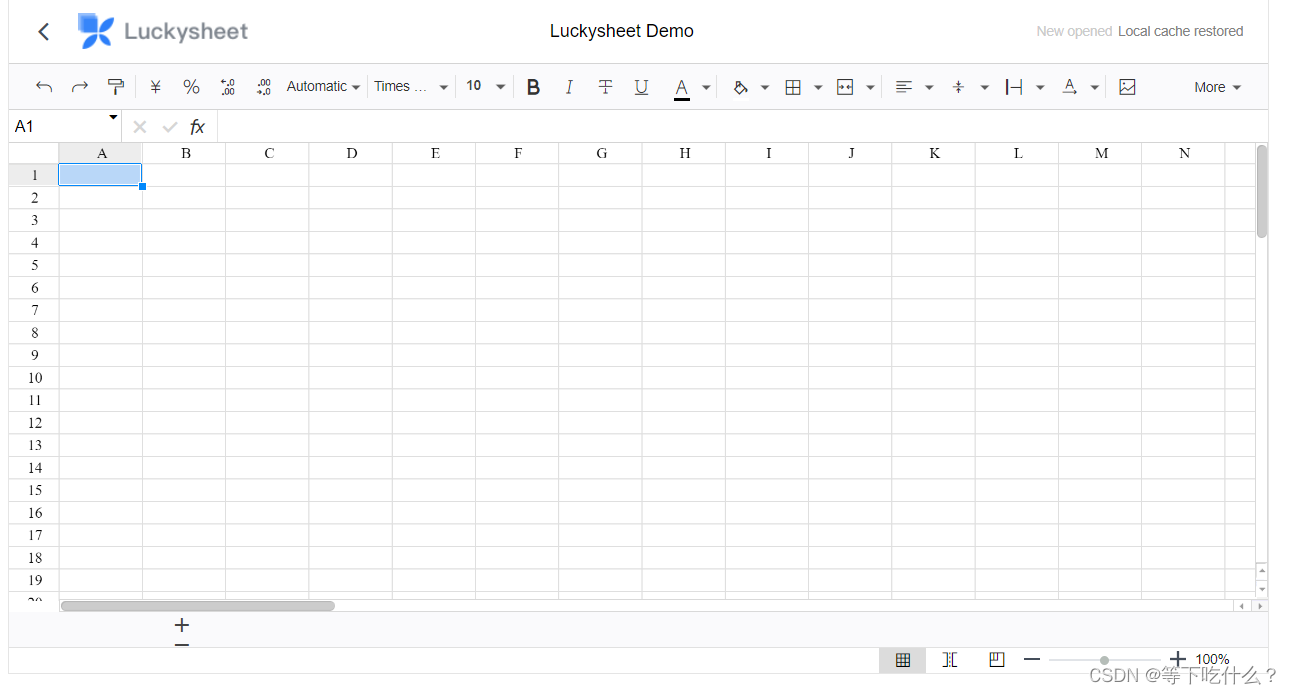The image size is (1291, 694).
Task: Apply cell fill color bucket
Action: point(741,87)
